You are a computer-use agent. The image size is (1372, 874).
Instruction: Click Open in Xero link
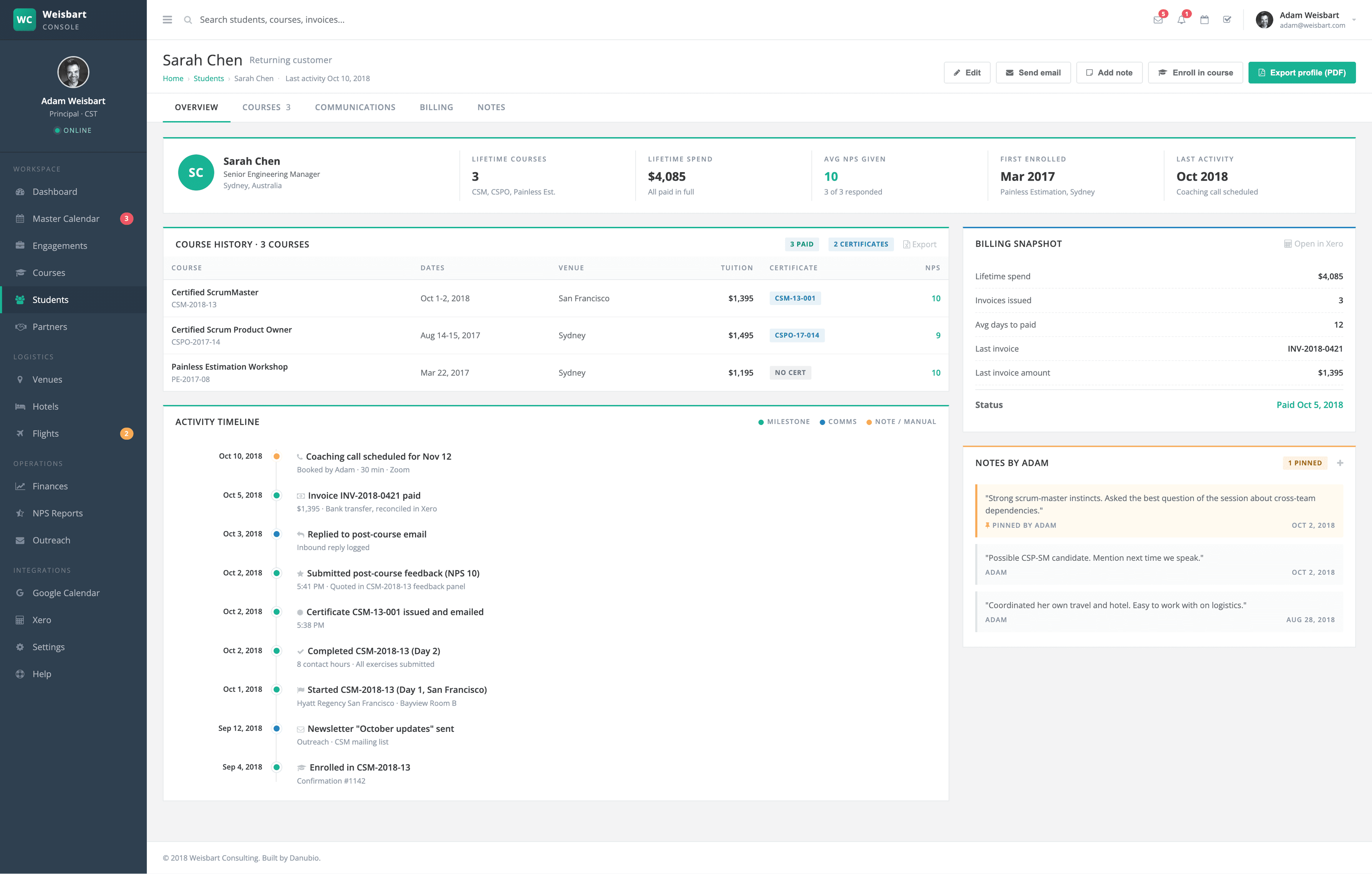1313,244
